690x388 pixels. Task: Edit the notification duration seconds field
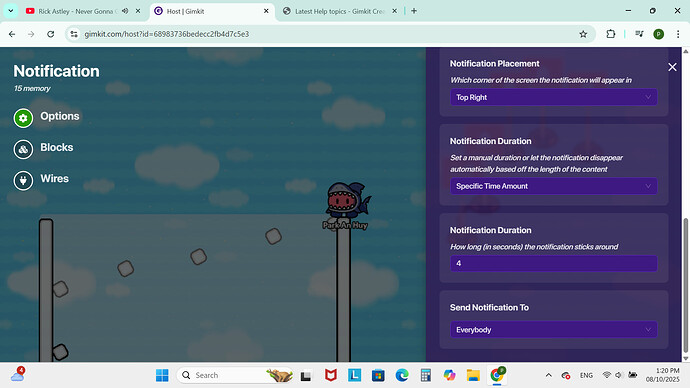click(554, 264)
